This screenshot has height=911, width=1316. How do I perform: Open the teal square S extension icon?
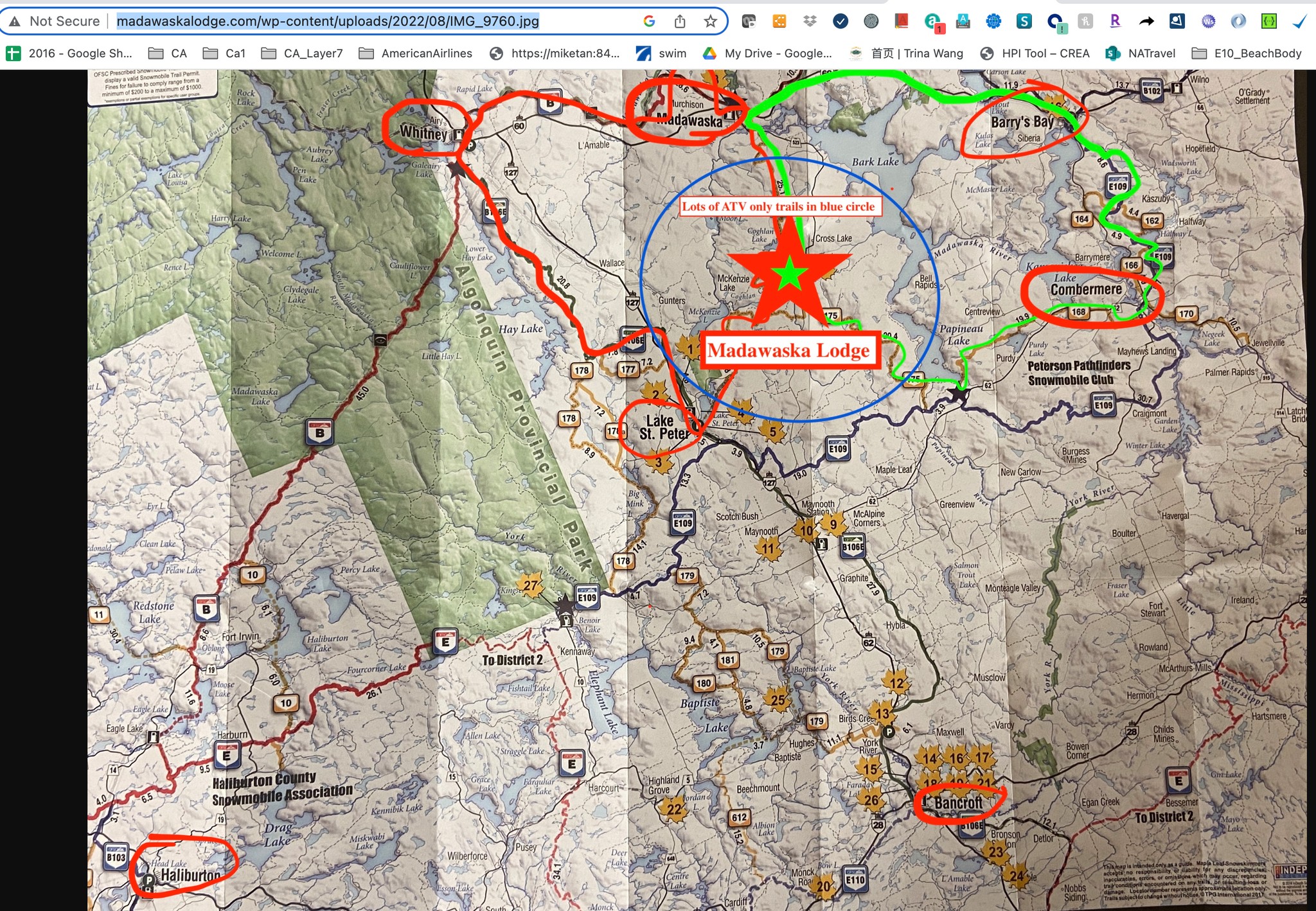tap(1024, 21)
